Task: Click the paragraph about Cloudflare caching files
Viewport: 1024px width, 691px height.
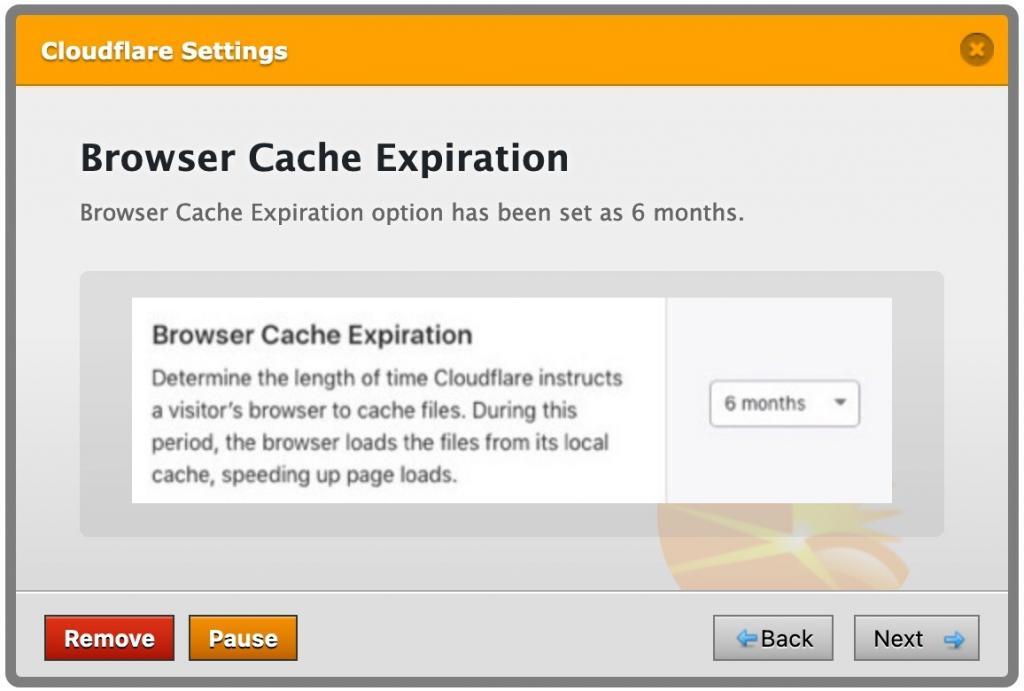Action: 387,426
